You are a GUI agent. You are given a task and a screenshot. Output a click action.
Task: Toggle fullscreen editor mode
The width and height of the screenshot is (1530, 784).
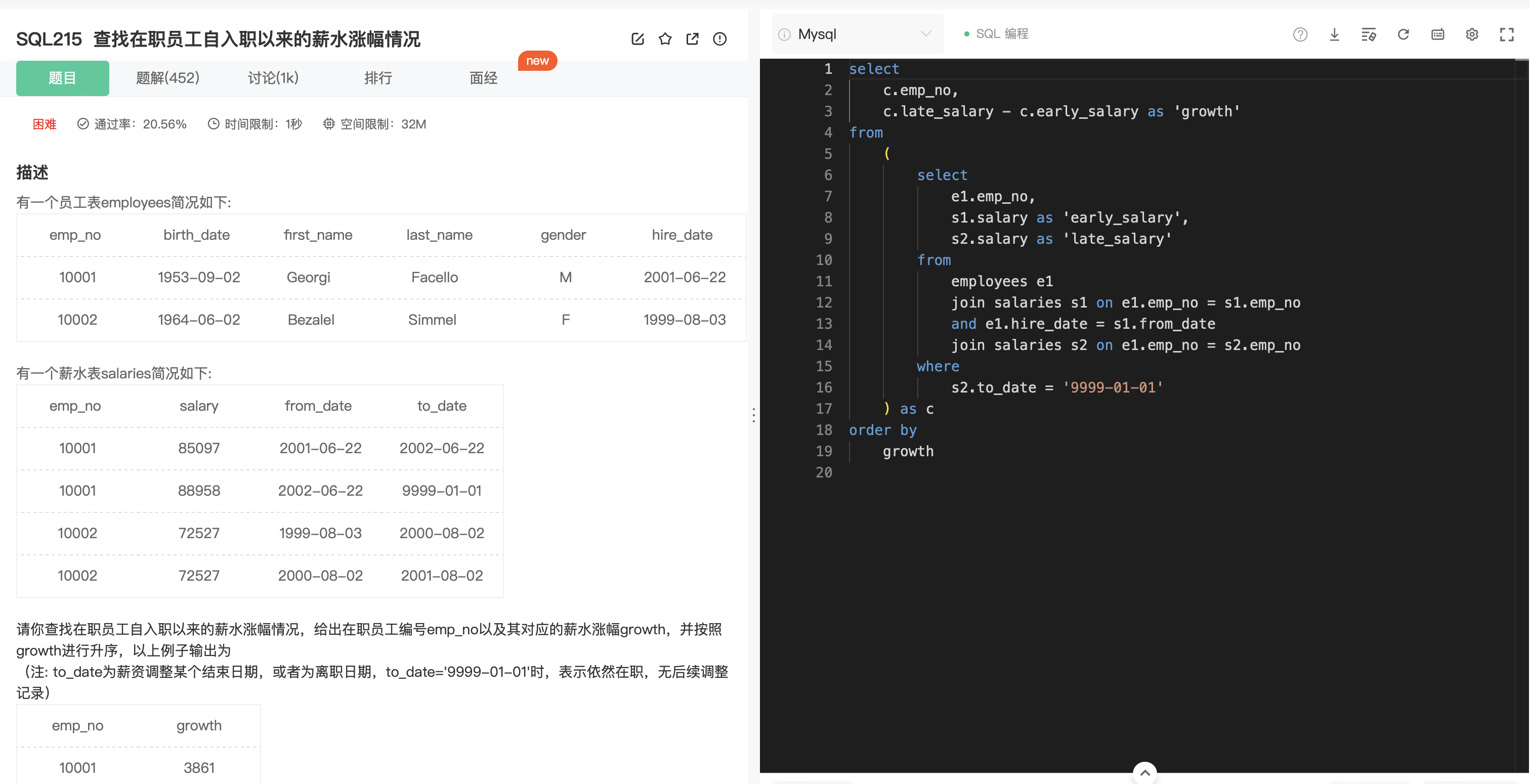pyautogui.click(x=1506, y=34)
